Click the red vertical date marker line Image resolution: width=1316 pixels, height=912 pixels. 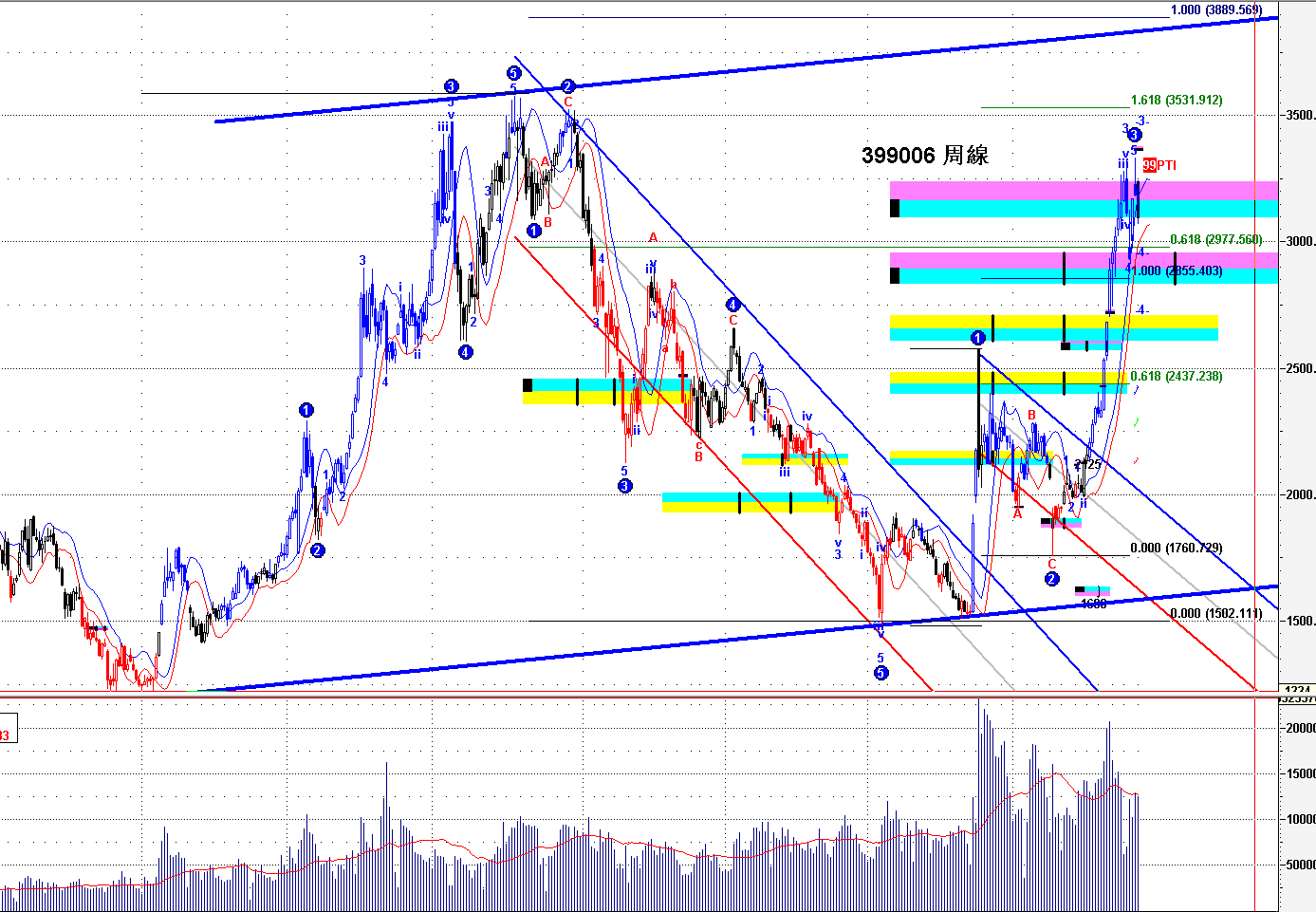[1255, 456]
